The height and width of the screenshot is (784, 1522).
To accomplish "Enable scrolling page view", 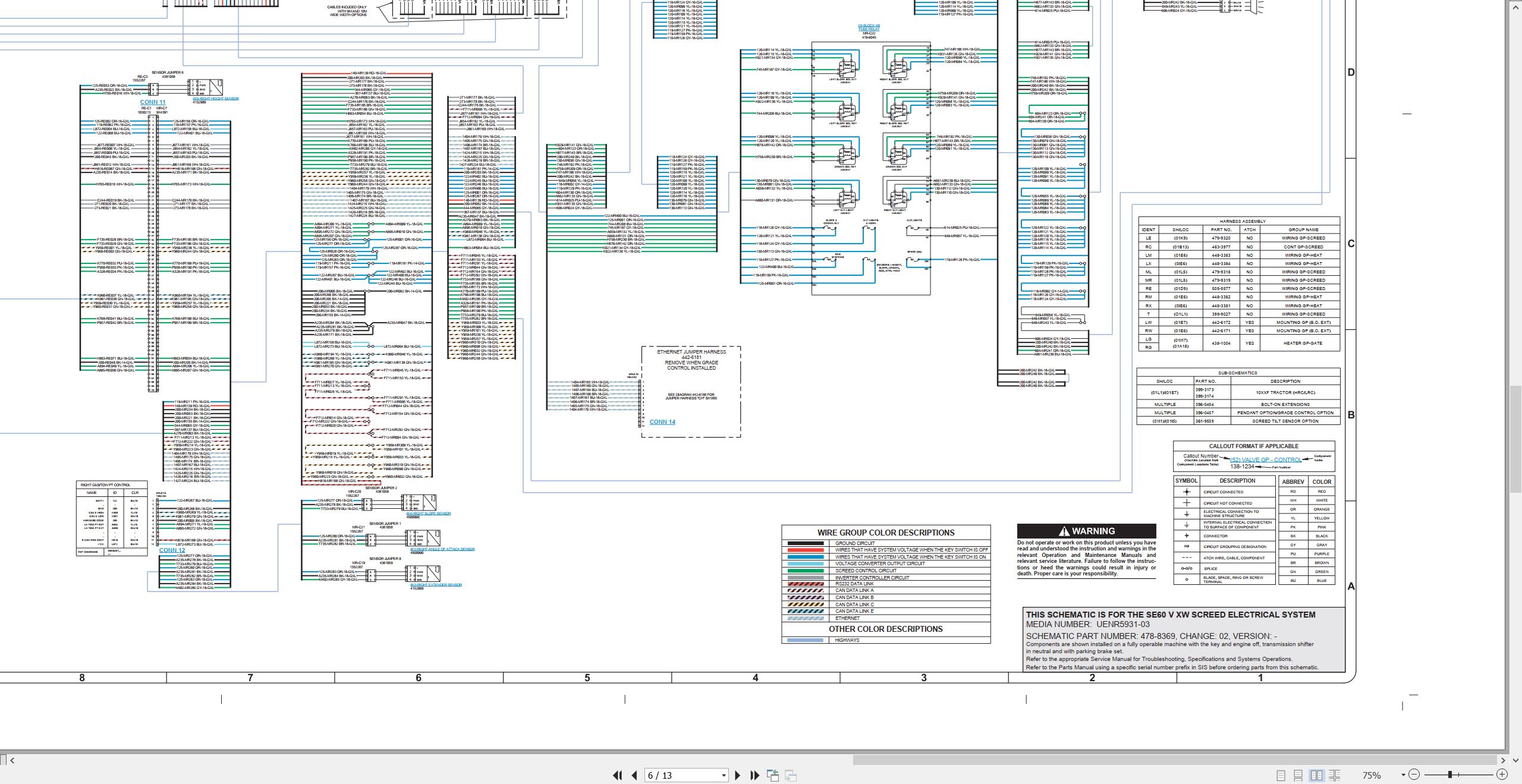I will 1298,775.
